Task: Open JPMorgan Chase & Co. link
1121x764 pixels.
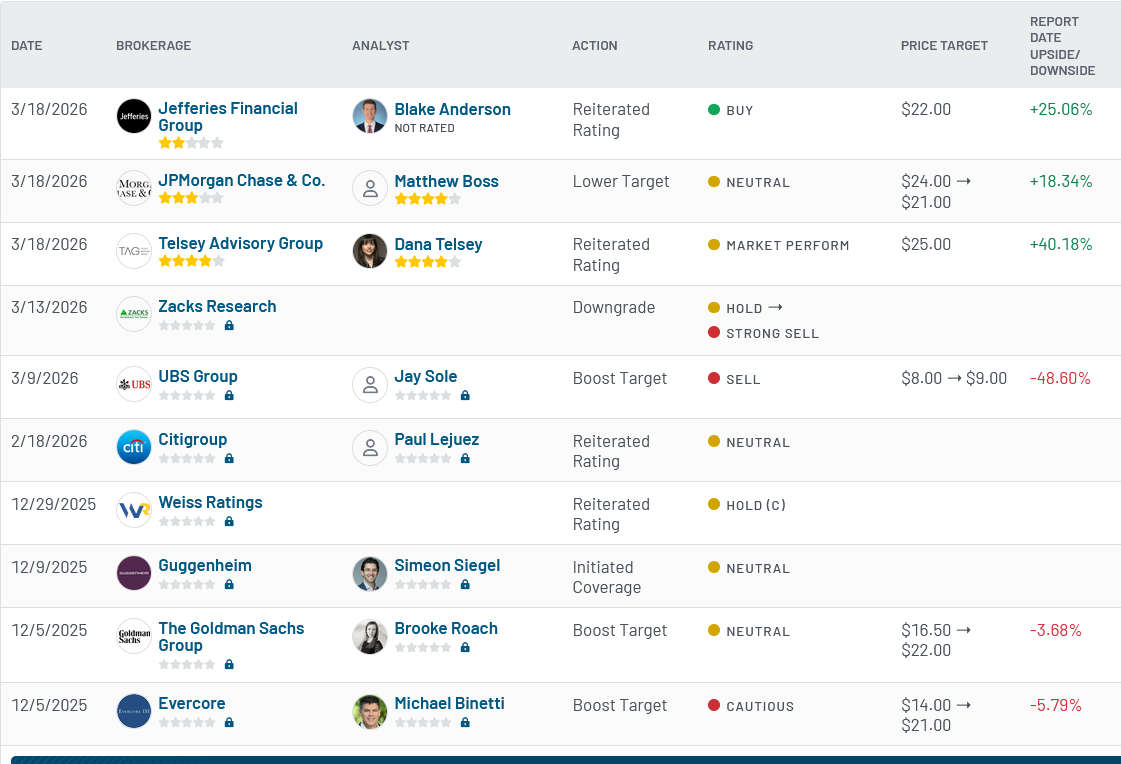Action: [242, 180]
